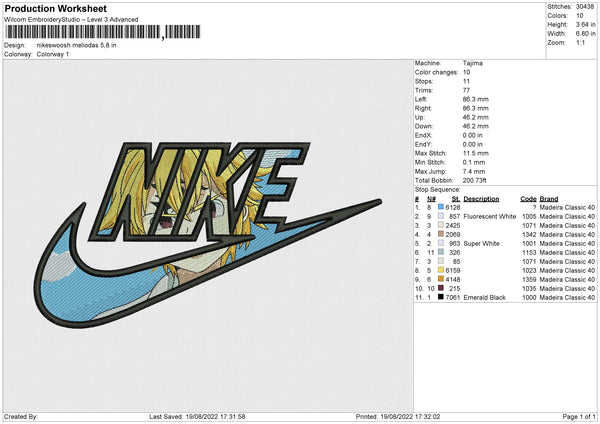The width and height of the screenshot is (600, 424).
Task: Click the Total Bobbin value 200.73ft
Action: click(474, 180)
